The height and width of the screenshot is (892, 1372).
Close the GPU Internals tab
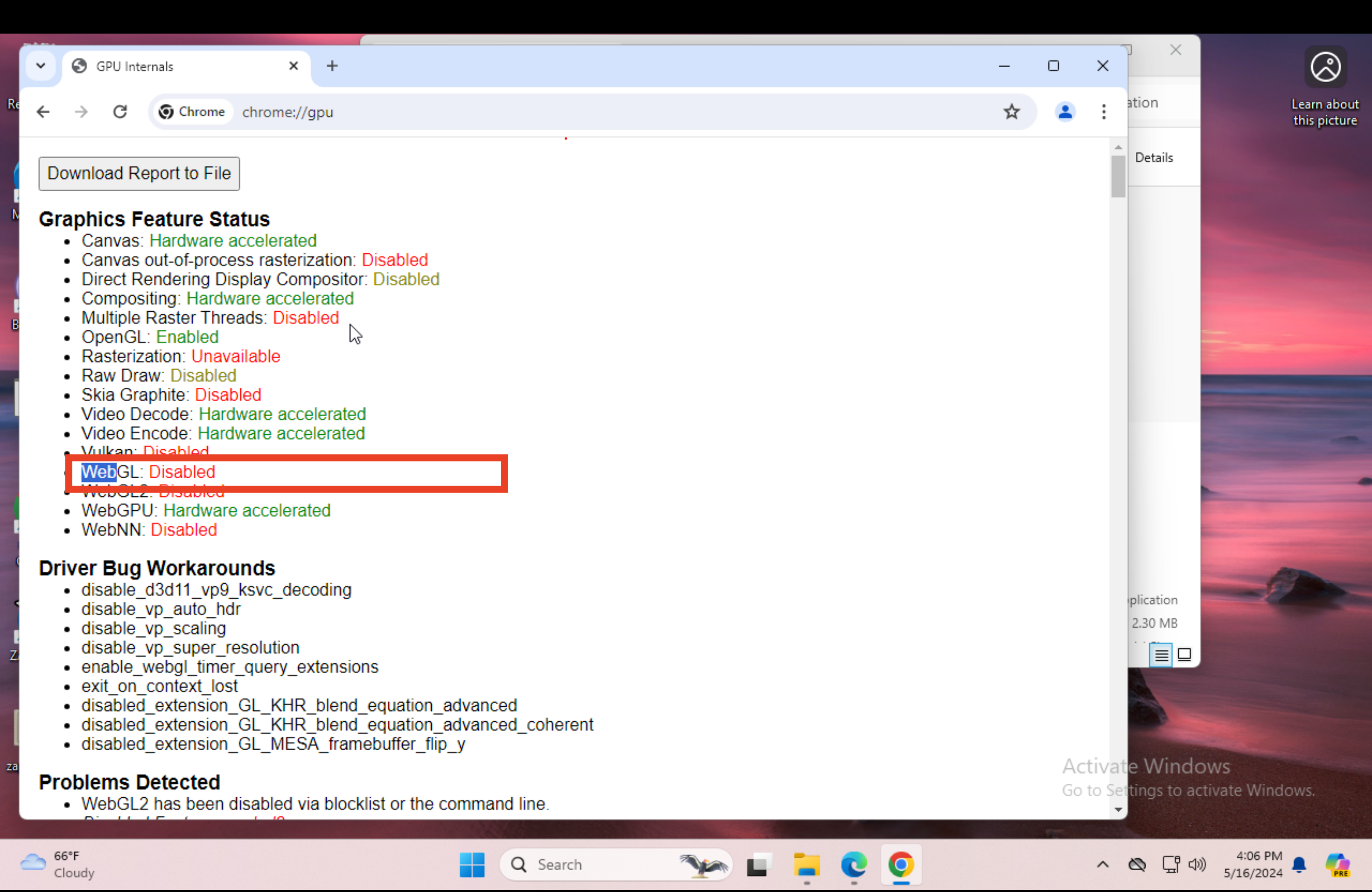pyautogui.click(x=294, y=66)
